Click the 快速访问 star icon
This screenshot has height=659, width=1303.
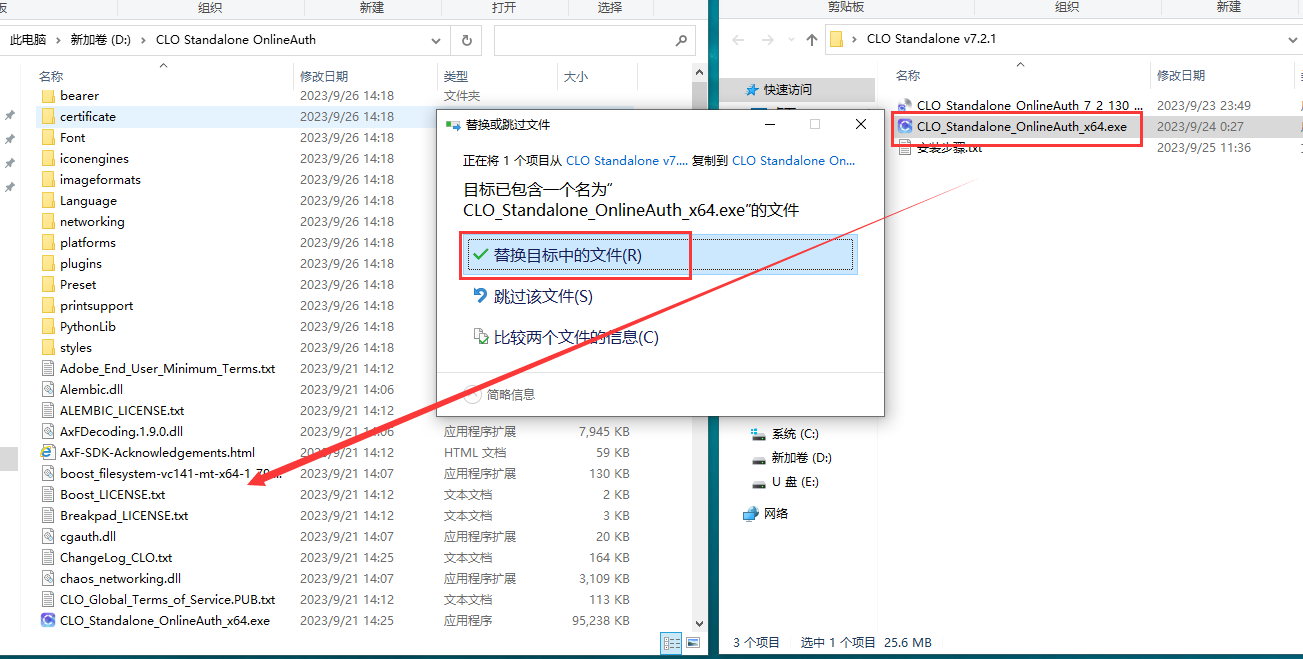(753, 90)
